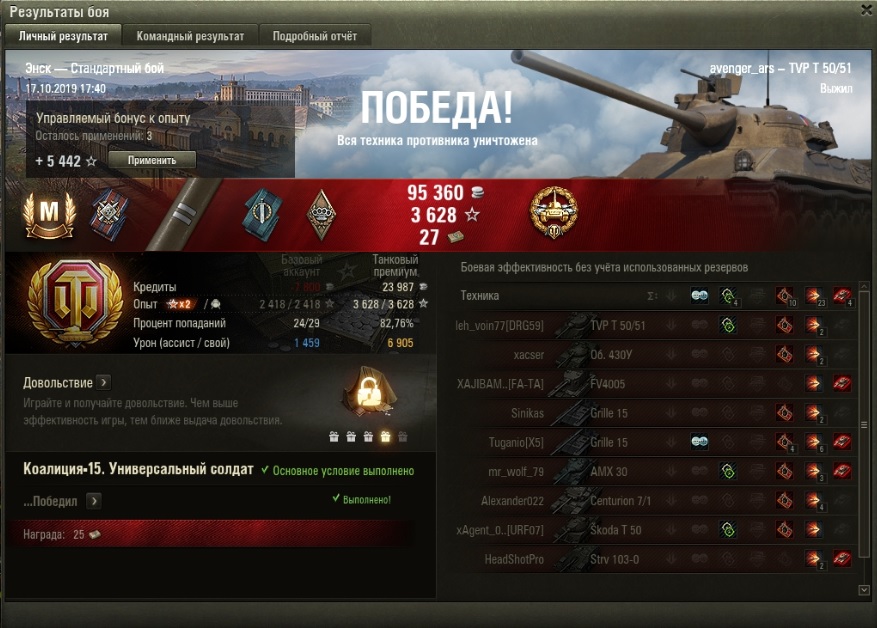Select the sword ribbon medal icon

pyautogui.click(x=263, y=215)
